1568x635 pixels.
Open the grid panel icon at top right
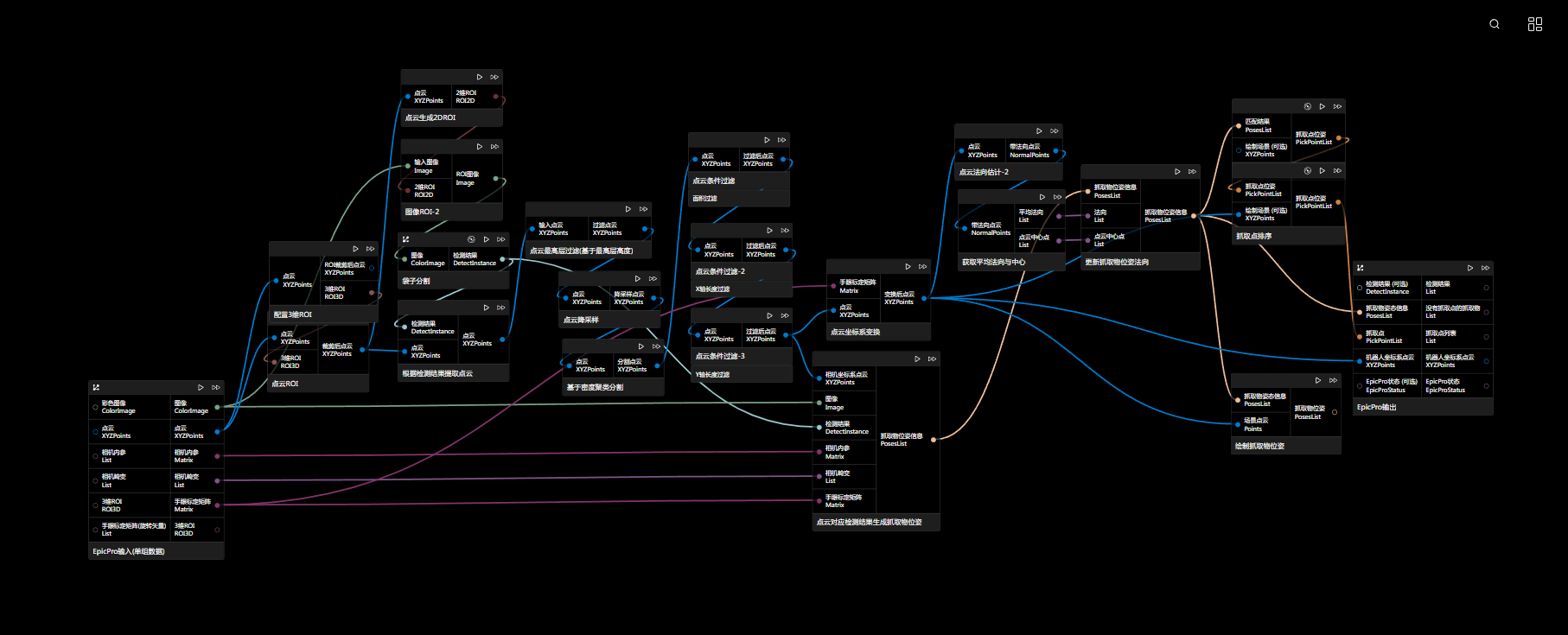coord(1534,24)
